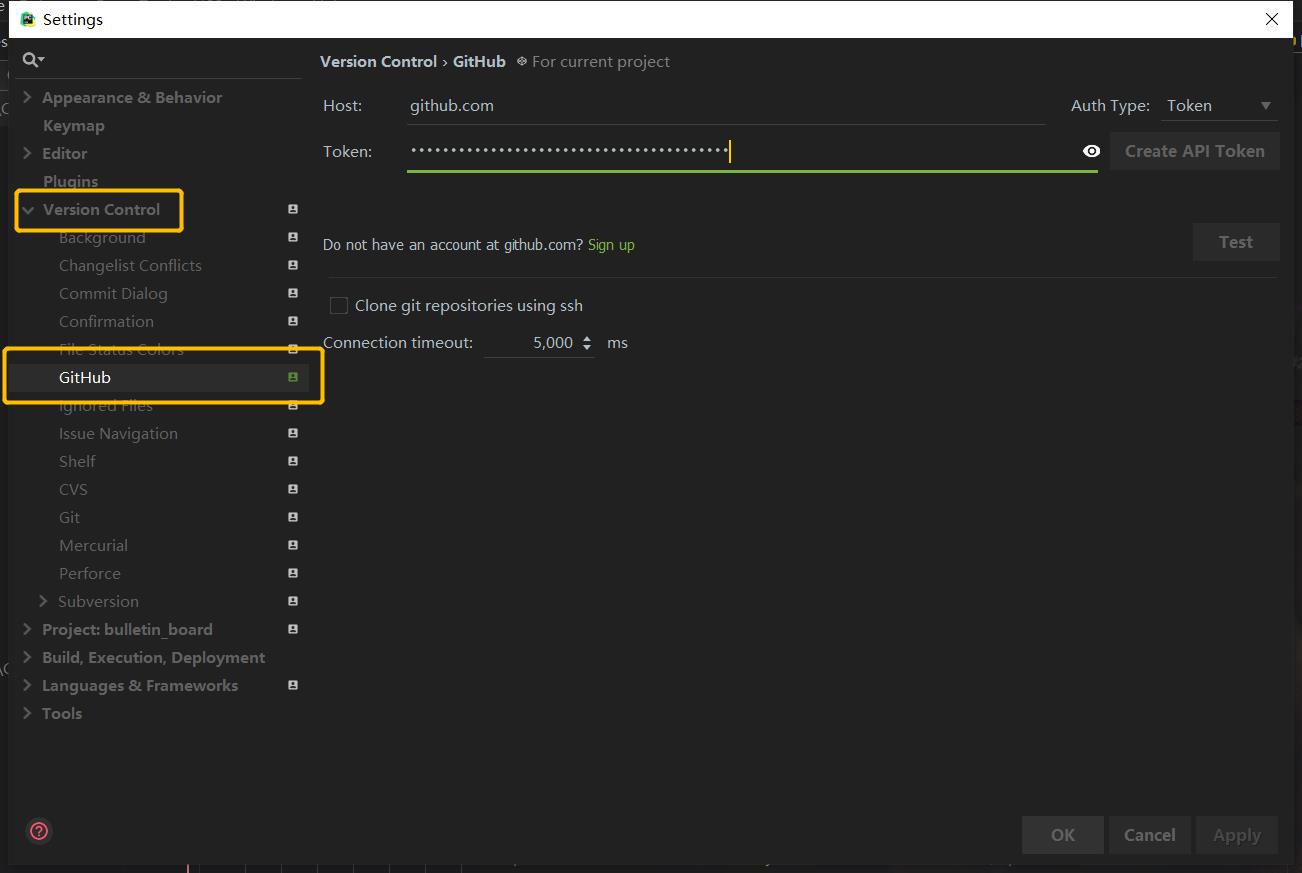Click project icon beside Project: bulletin_board
The height and width of the screenshot is (873, 1302).
pos(293,629)
